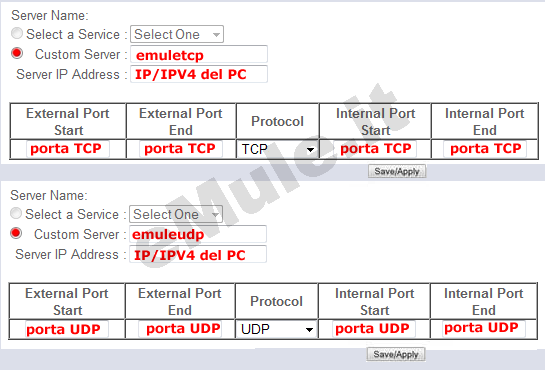Click External Port Start field for UDP
Viewport: 545px width, 370px height.
(67, 329)
